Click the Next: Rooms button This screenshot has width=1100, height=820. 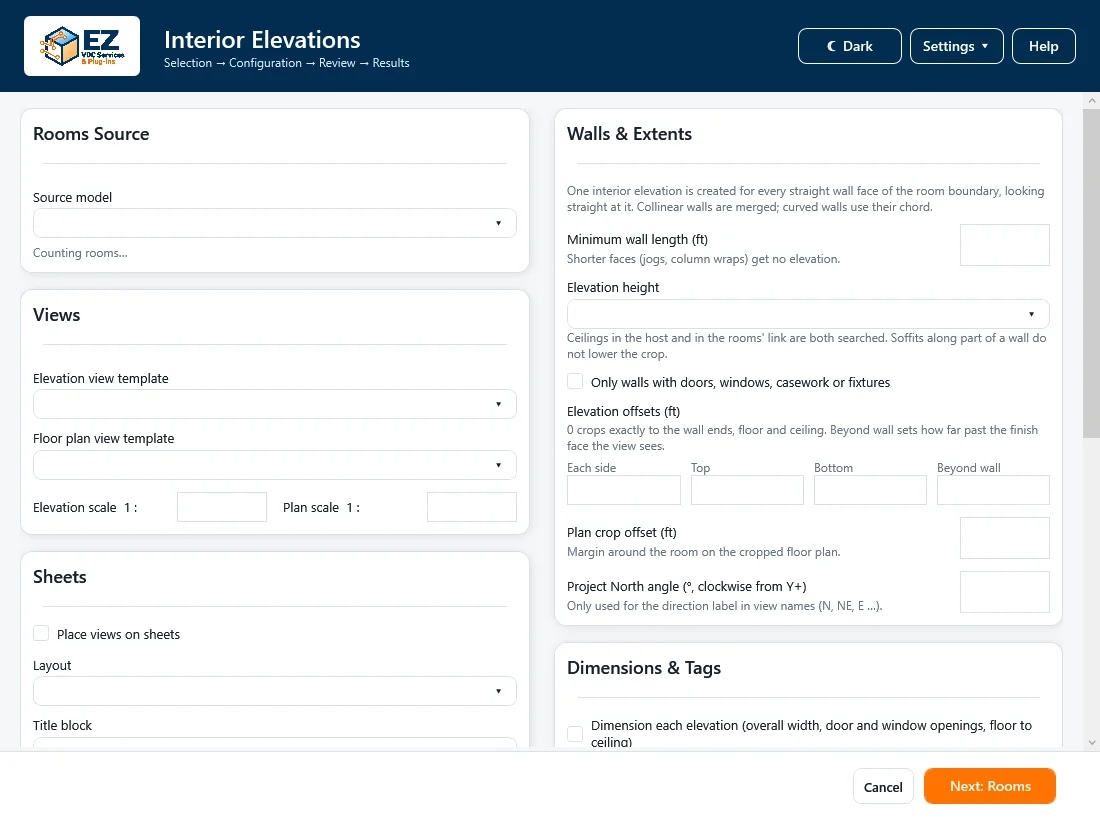tap(989, 786)
